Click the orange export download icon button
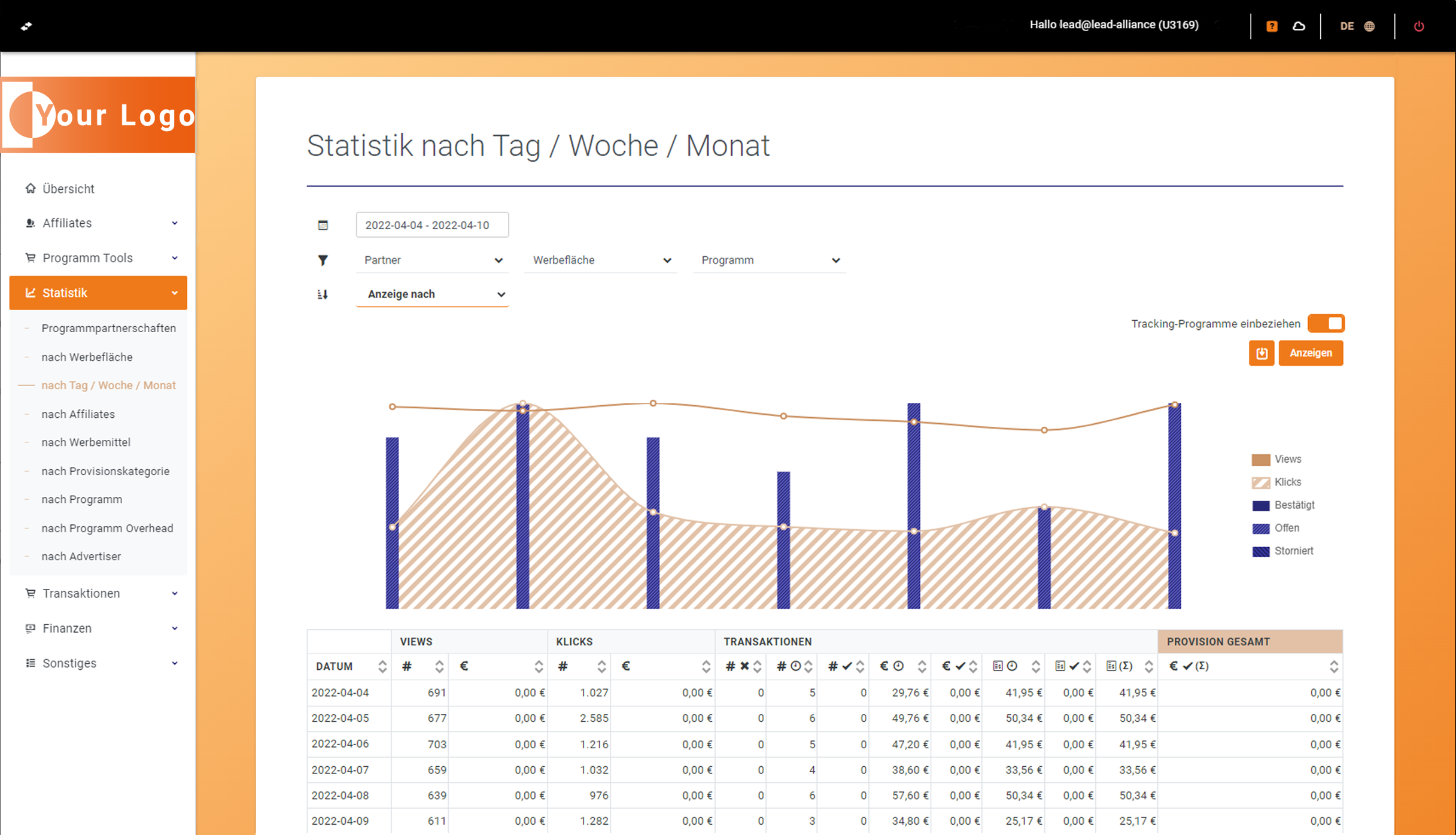1456x835 pixels. click(1262, 353)
